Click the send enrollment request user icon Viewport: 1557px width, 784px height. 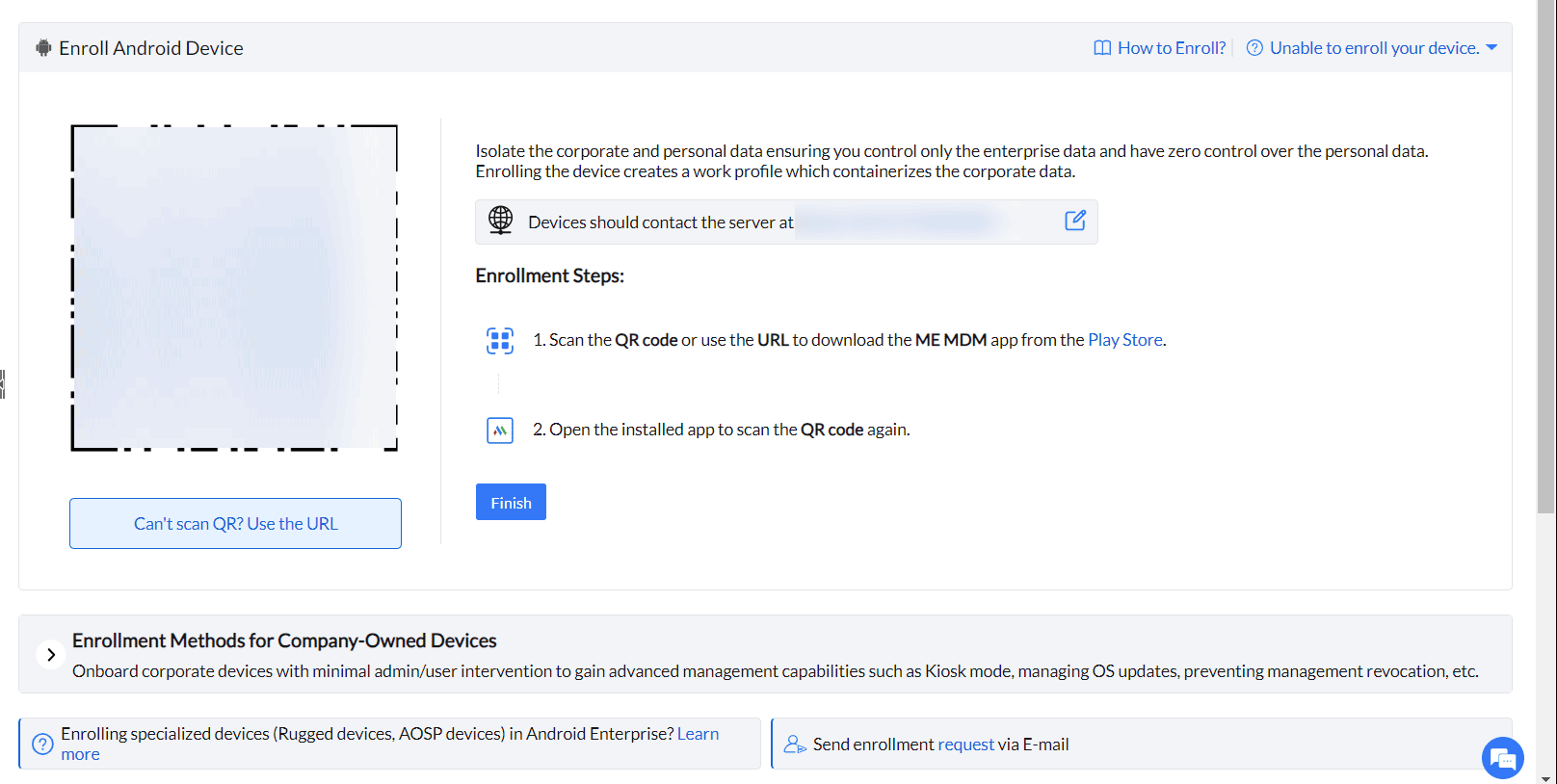tap(794, 745)
